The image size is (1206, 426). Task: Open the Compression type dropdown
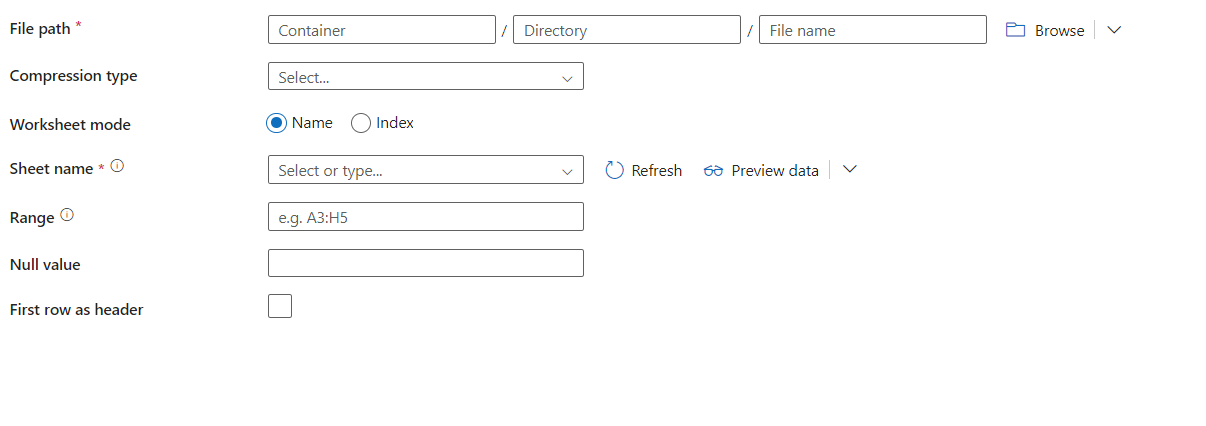pyautogui.click(x=425, y=77)
